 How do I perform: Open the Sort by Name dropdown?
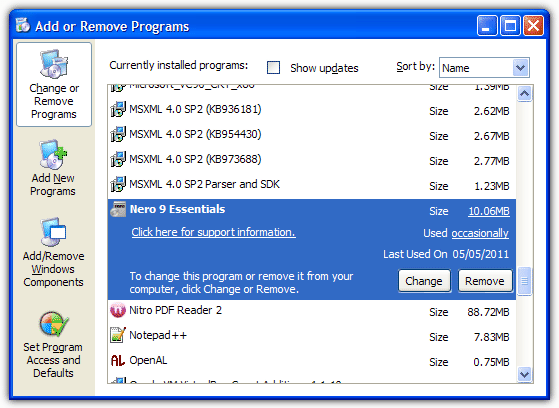[484, 67]
